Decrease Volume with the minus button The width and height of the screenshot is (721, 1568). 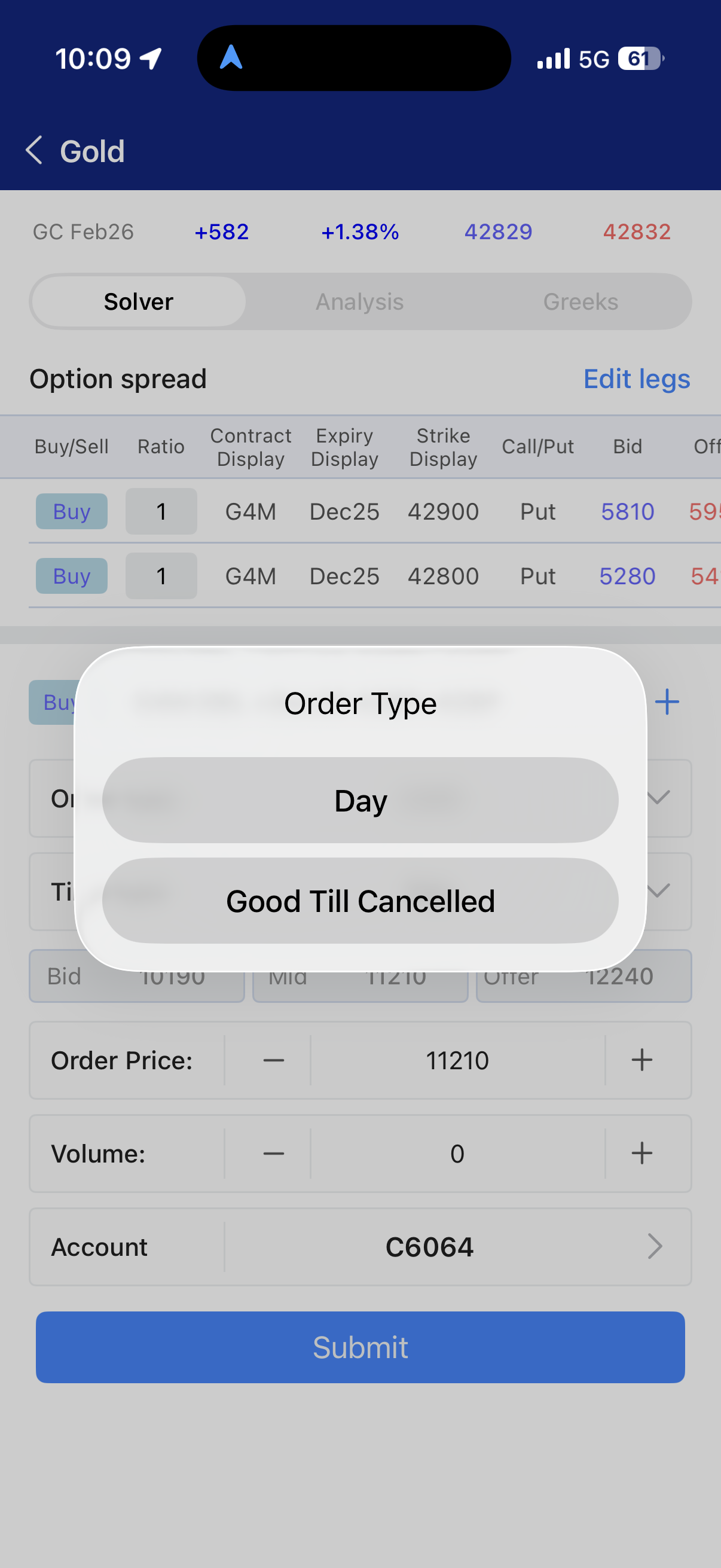coord(273,1154)
